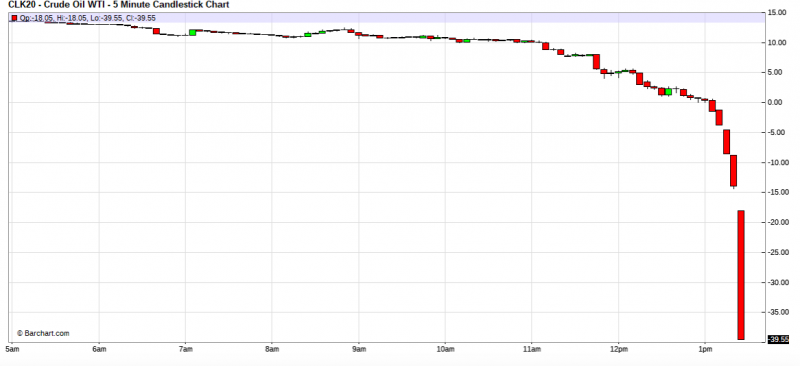Image resolution: width=800 pixels, height=366 pixels.
Task: Open the Barchart.com copyright link
Action: click(43, 333)
